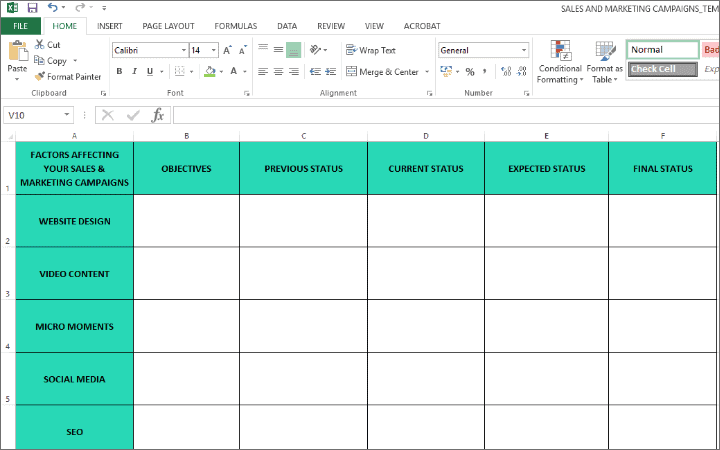Toggle Italic formatting
720x450 pixels.
134,71
